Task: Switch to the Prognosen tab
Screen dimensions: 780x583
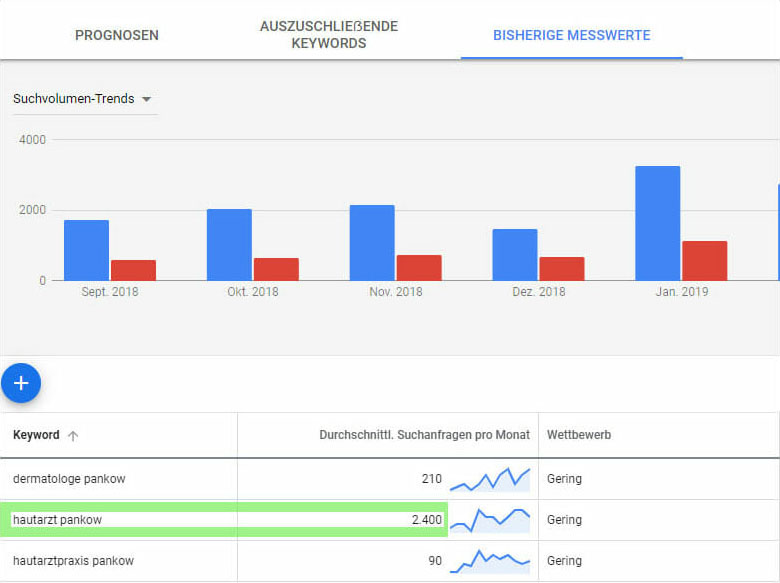Action: (117, 35)
